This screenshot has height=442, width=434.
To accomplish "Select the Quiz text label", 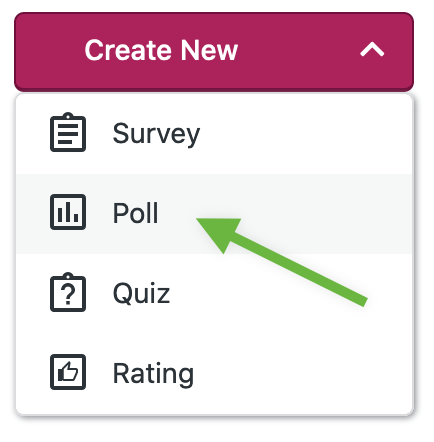I will point(141,293).
